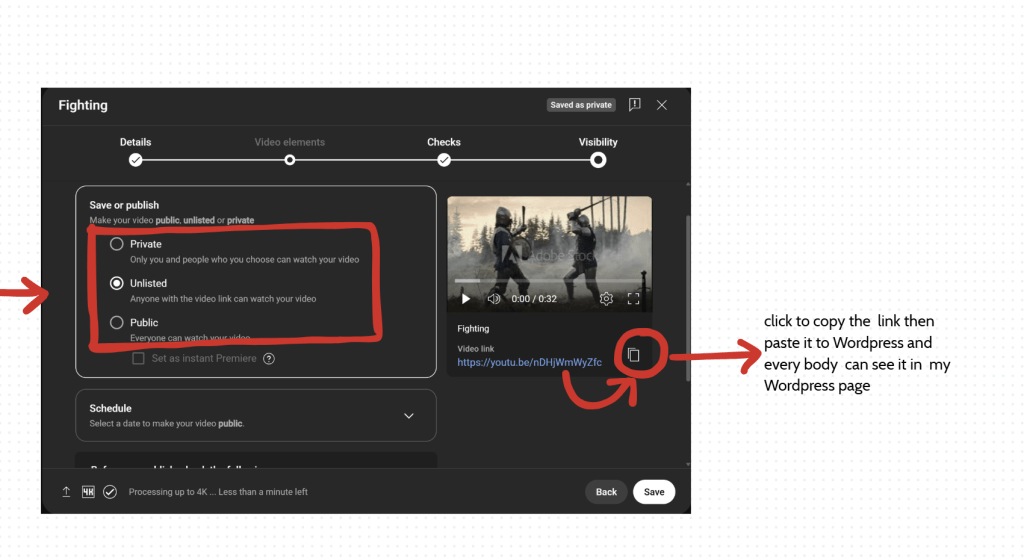1024x558 pixels.
Task: Copy the video link
Action: point(633,355)
